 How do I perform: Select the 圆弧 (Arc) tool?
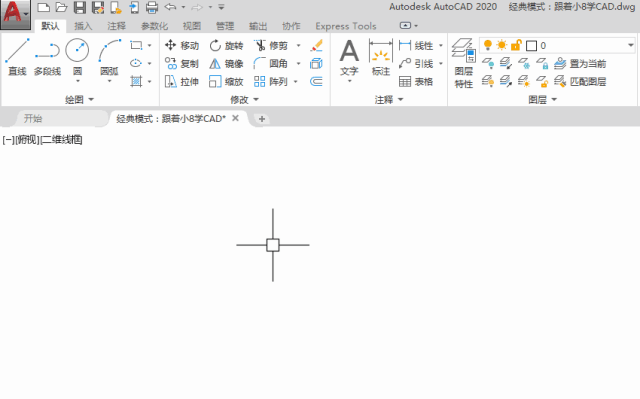point(109,59)
